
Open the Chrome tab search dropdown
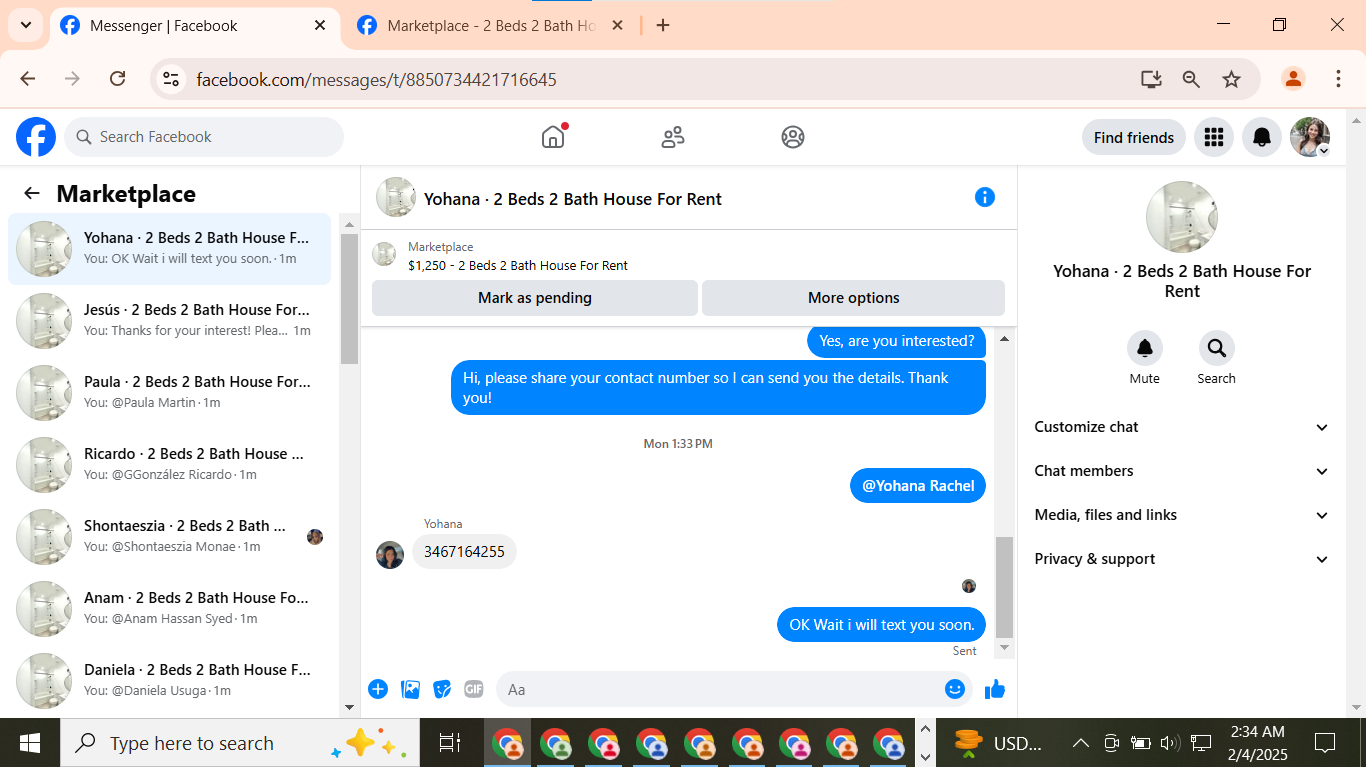tap(25, 26)
